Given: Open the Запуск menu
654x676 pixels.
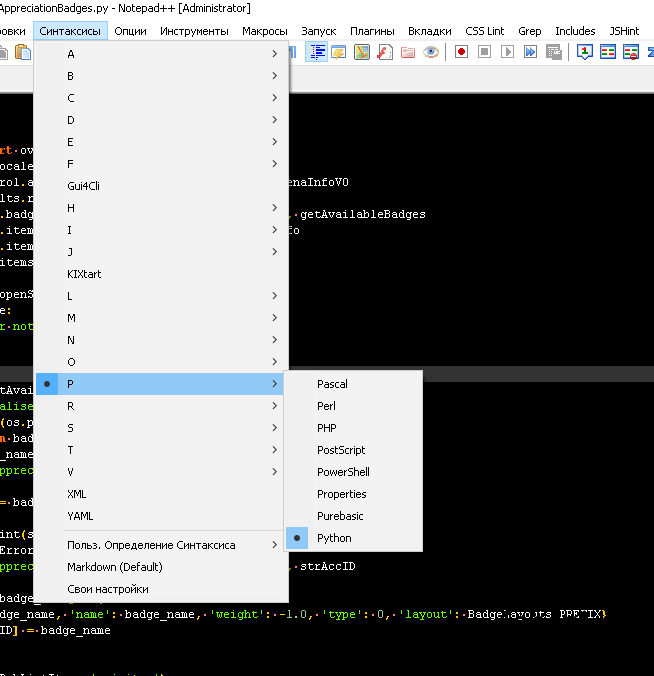Looking at the screenshot, I should click(x=319, y=31).
